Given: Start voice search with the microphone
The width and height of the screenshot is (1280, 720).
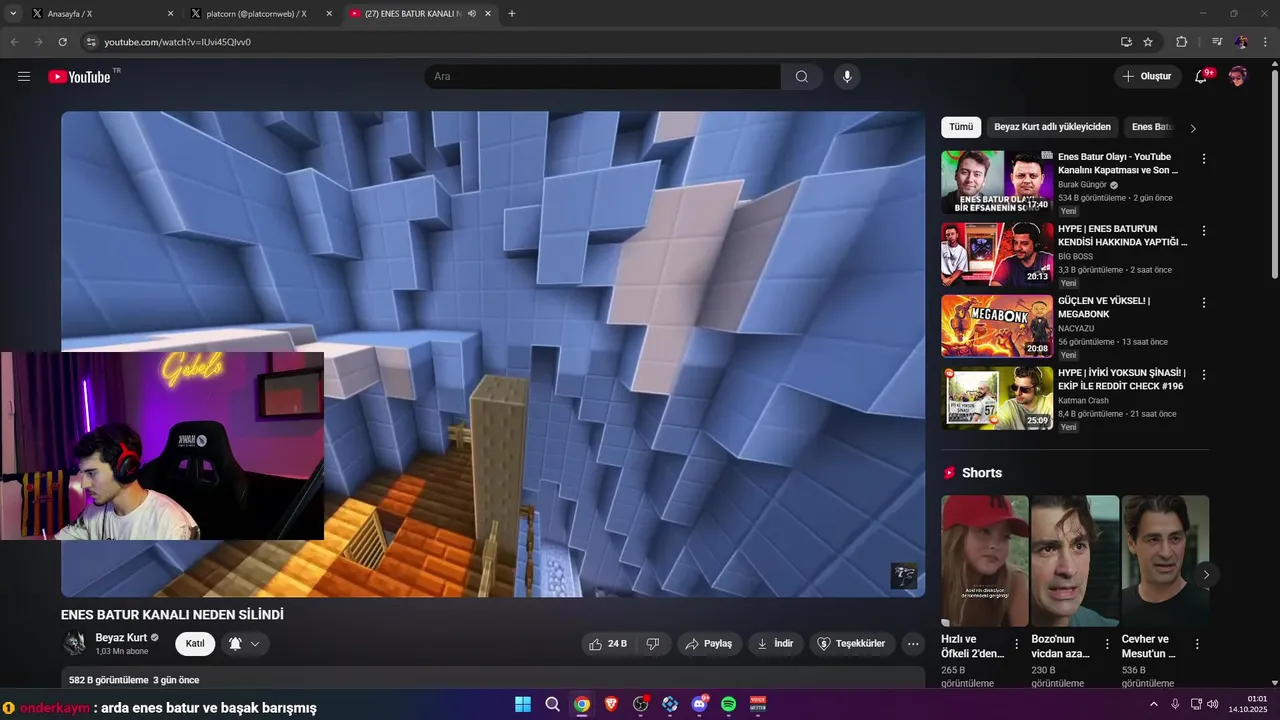Looking at the screenshot, I should (847, 76).
